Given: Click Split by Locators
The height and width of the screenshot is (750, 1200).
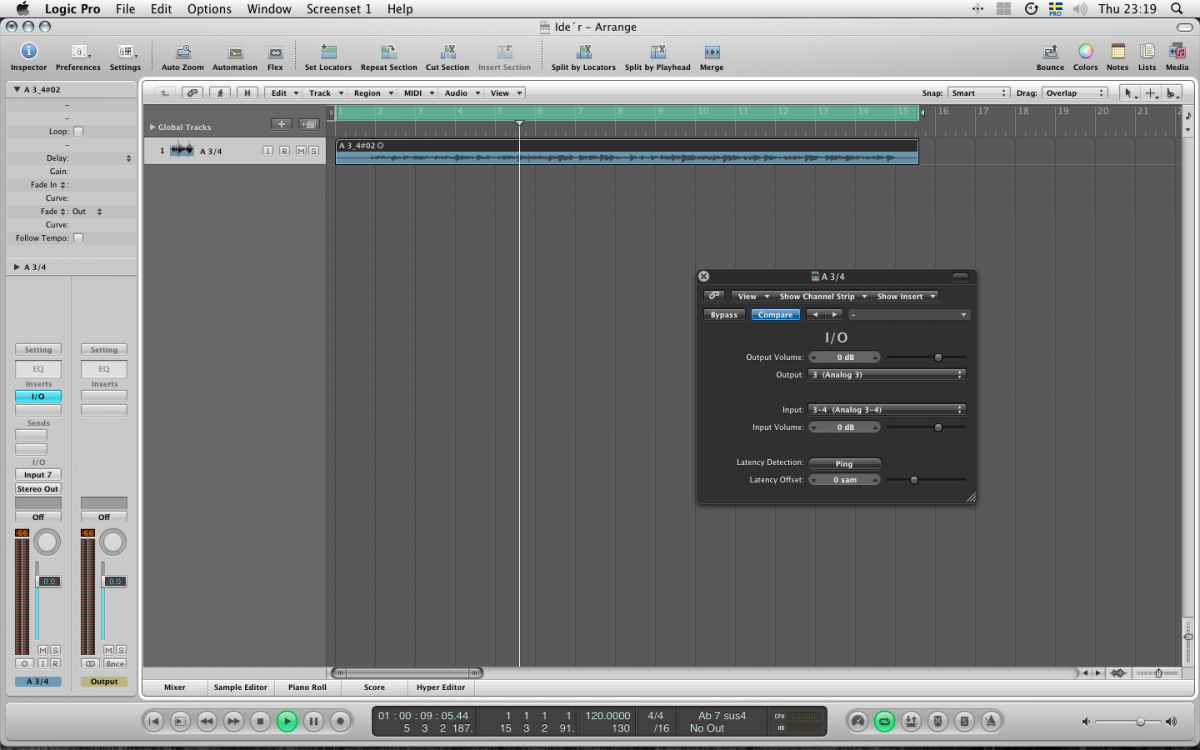Looking at the screenshot, I should point(583,57).
